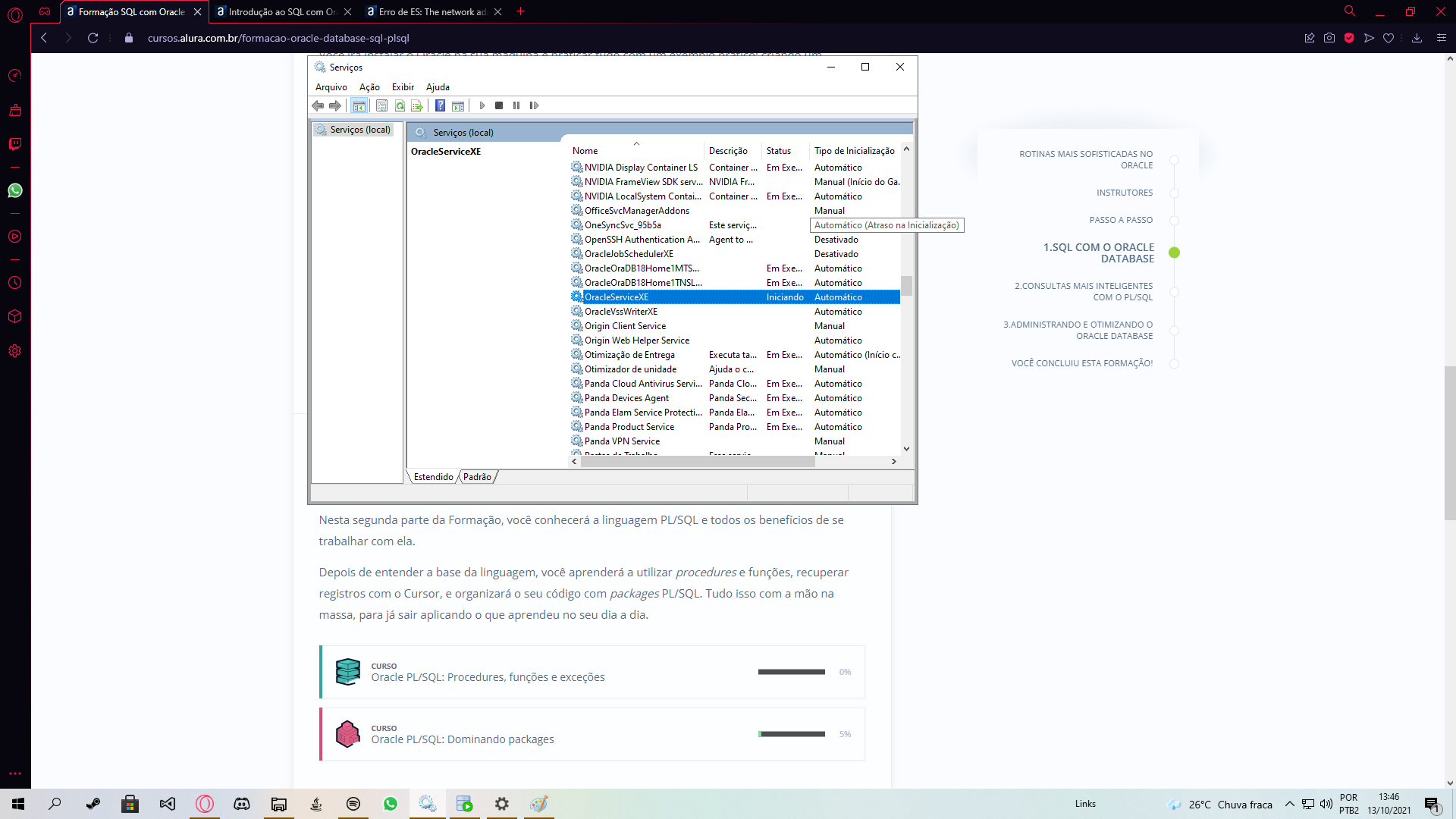1456x819 pixels.
Task: Click the Start Service play icon
Action: tap(482, 105)
